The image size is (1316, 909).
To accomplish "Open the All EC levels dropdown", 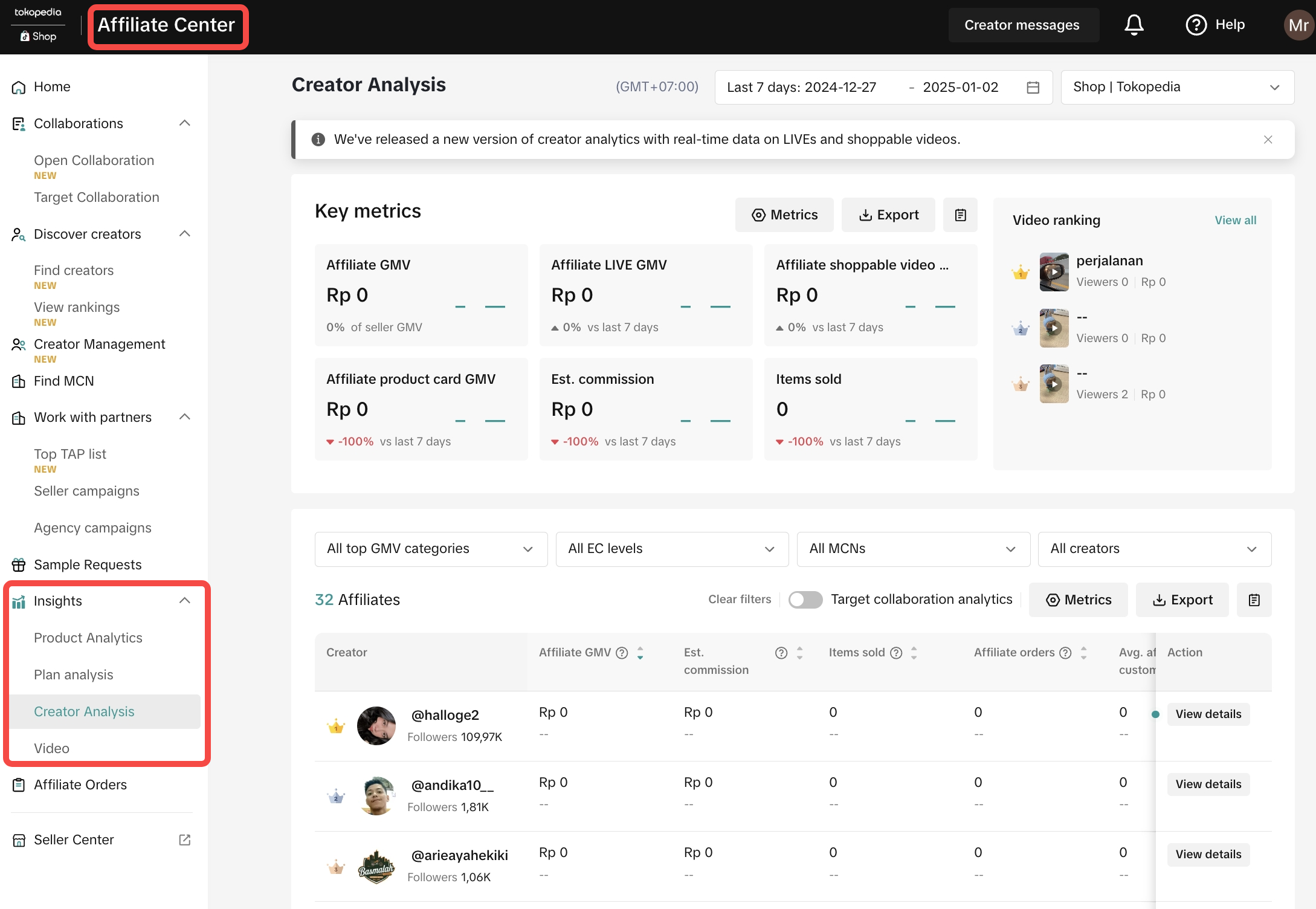I will [x=671, y=549].
